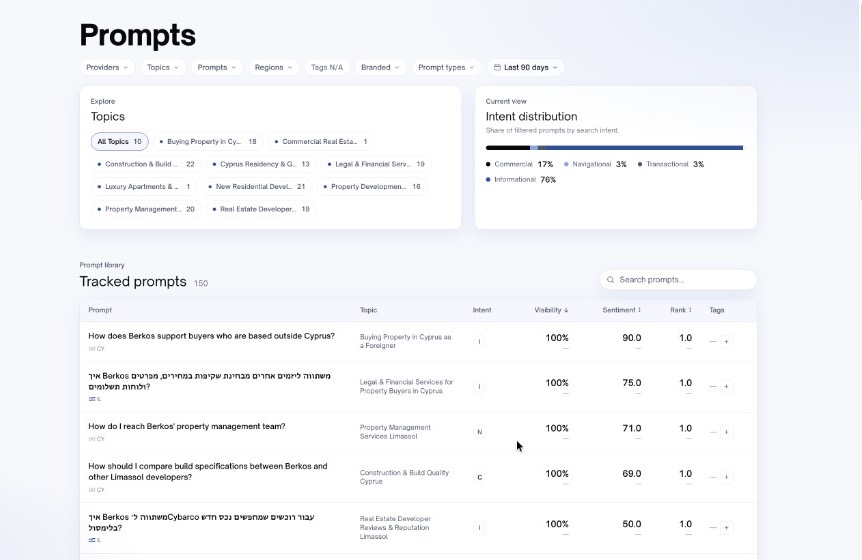Open the Providers filter dropdown
Viewport: 862px width, 560px height.
coord(107,67)
